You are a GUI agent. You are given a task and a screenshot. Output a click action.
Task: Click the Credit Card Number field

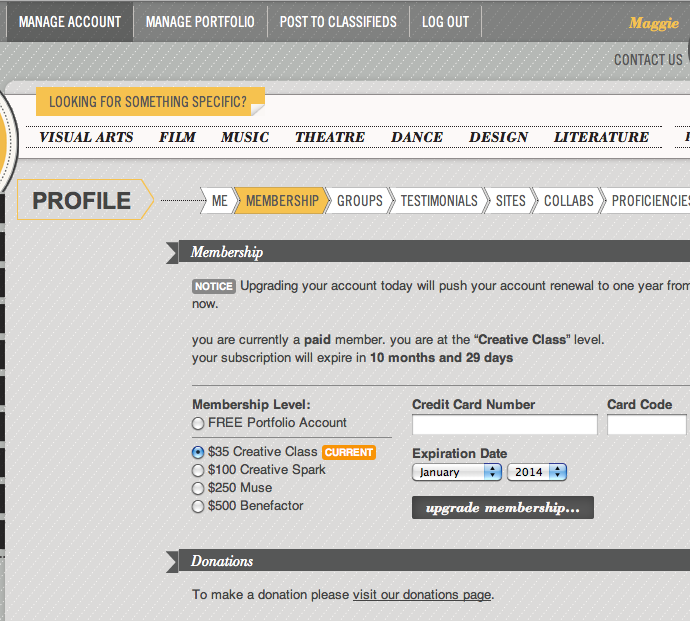[x=504, y=425]
